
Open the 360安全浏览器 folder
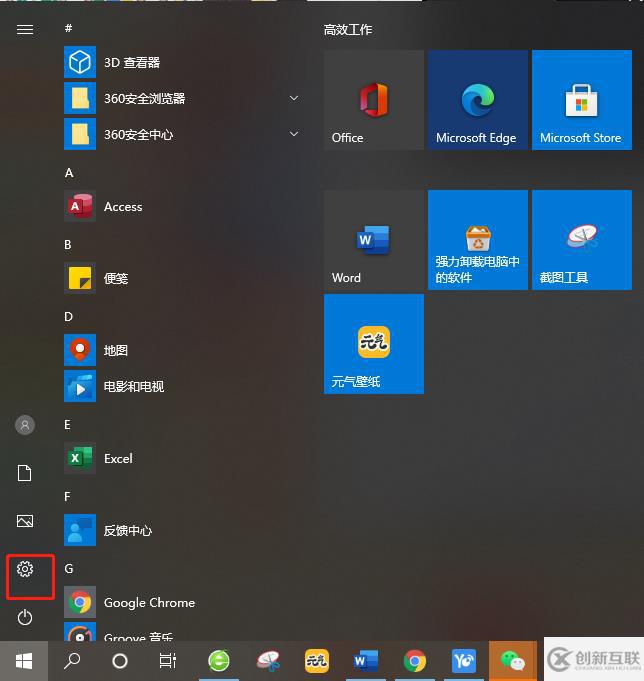pos(182,98)
